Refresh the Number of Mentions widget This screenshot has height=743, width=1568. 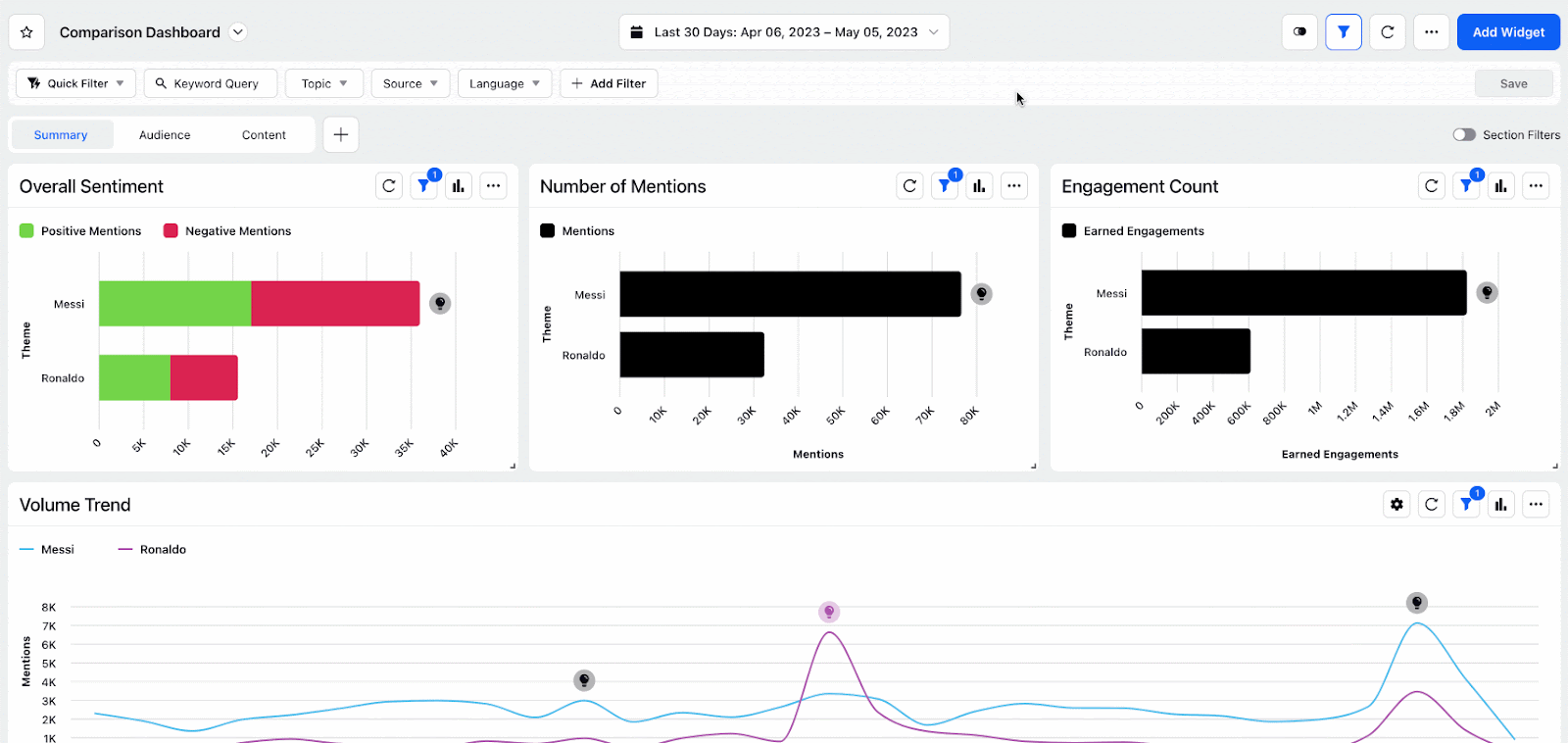tap(910, 186)
